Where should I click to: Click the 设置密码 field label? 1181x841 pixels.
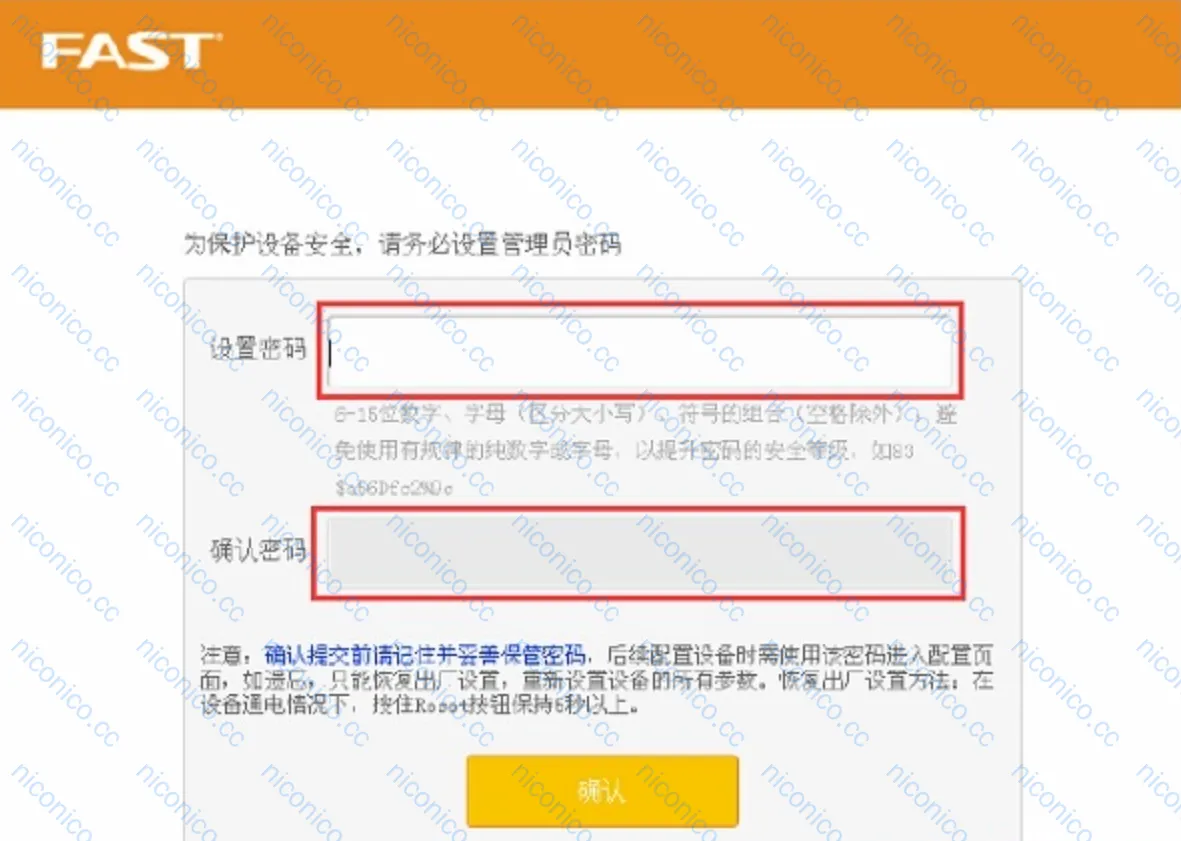pos(258,349)
